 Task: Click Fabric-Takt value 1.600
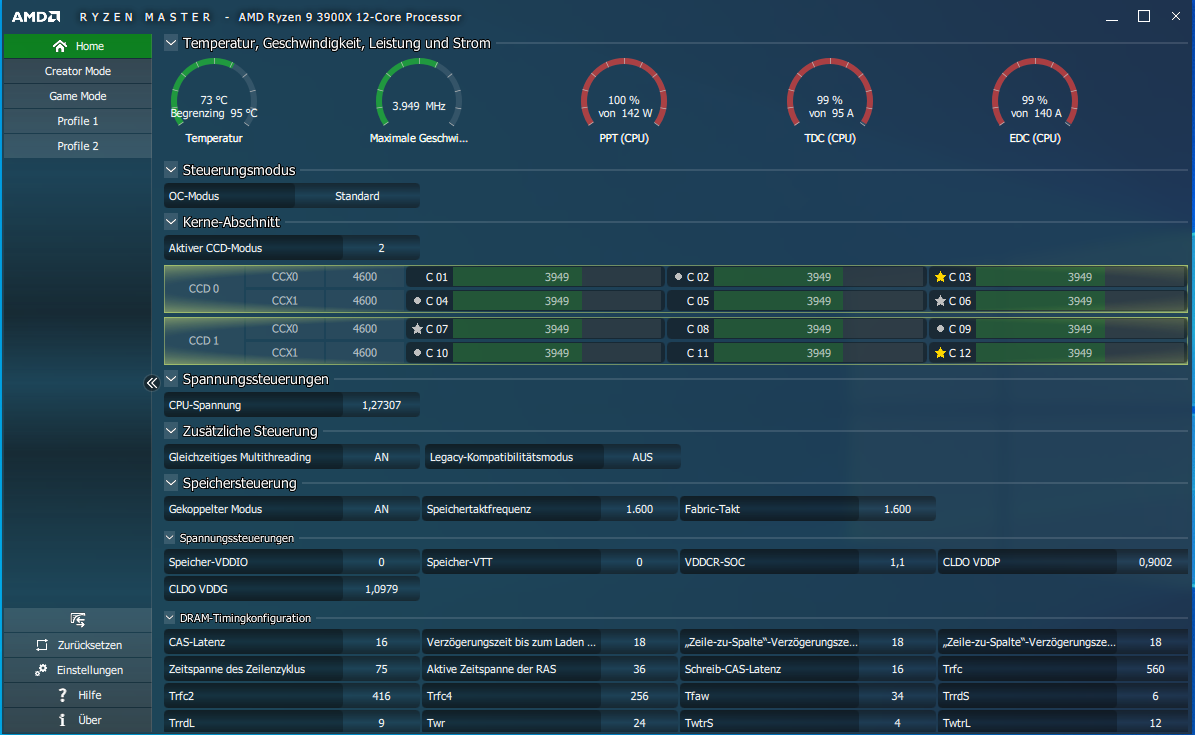[x=897, y=509]
